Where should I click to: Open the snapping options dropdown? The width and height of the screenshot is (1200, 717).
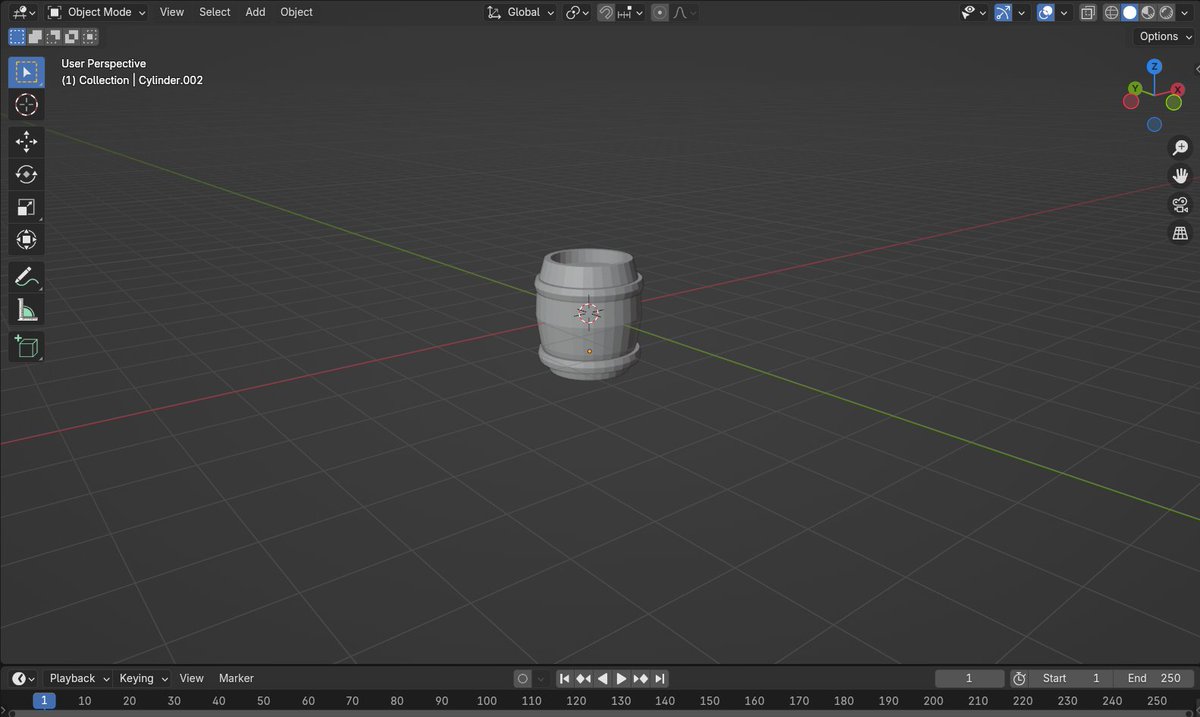coord(629,13)
